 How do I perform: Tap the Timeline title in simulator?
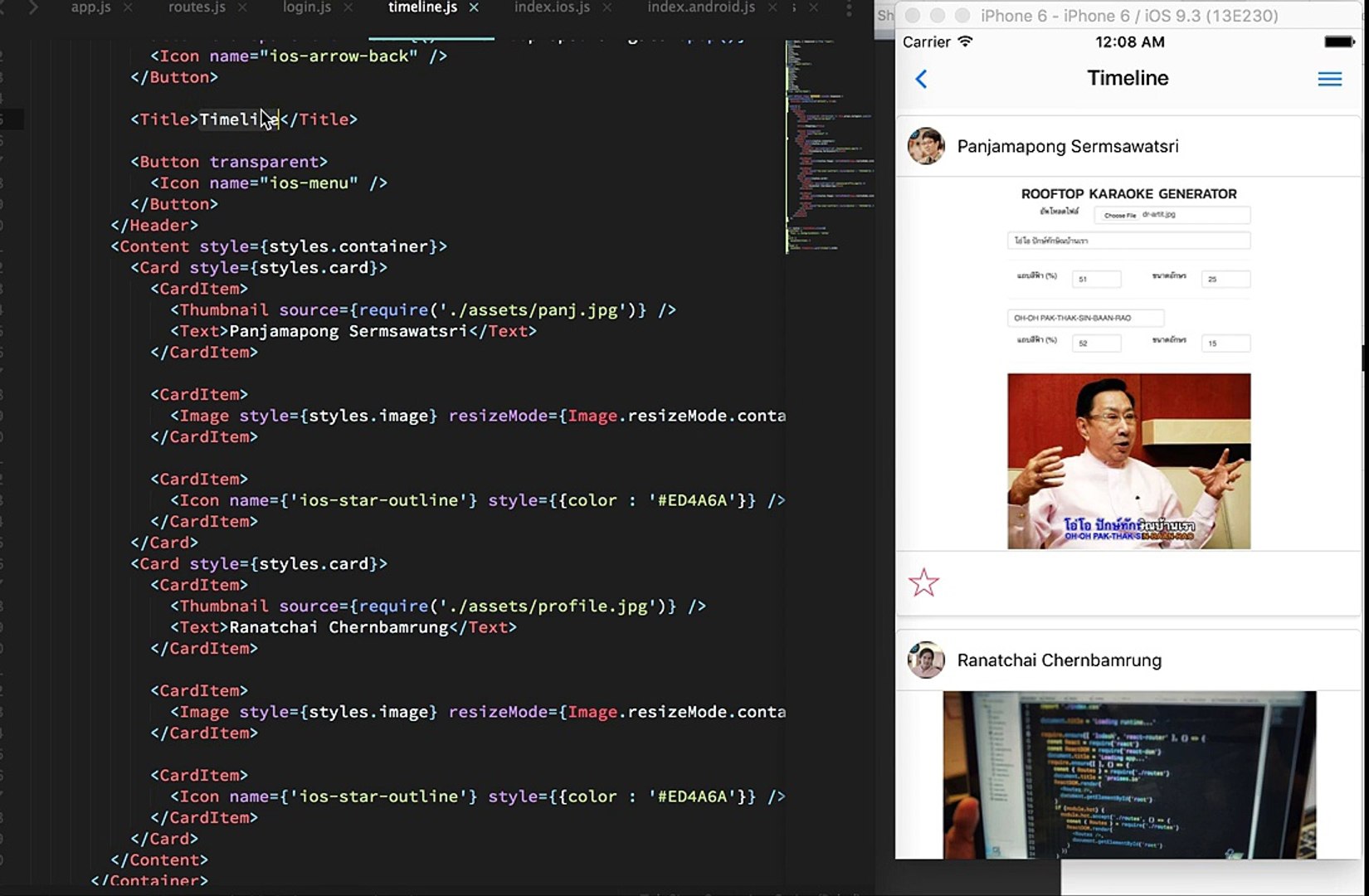pos(1128,78)
